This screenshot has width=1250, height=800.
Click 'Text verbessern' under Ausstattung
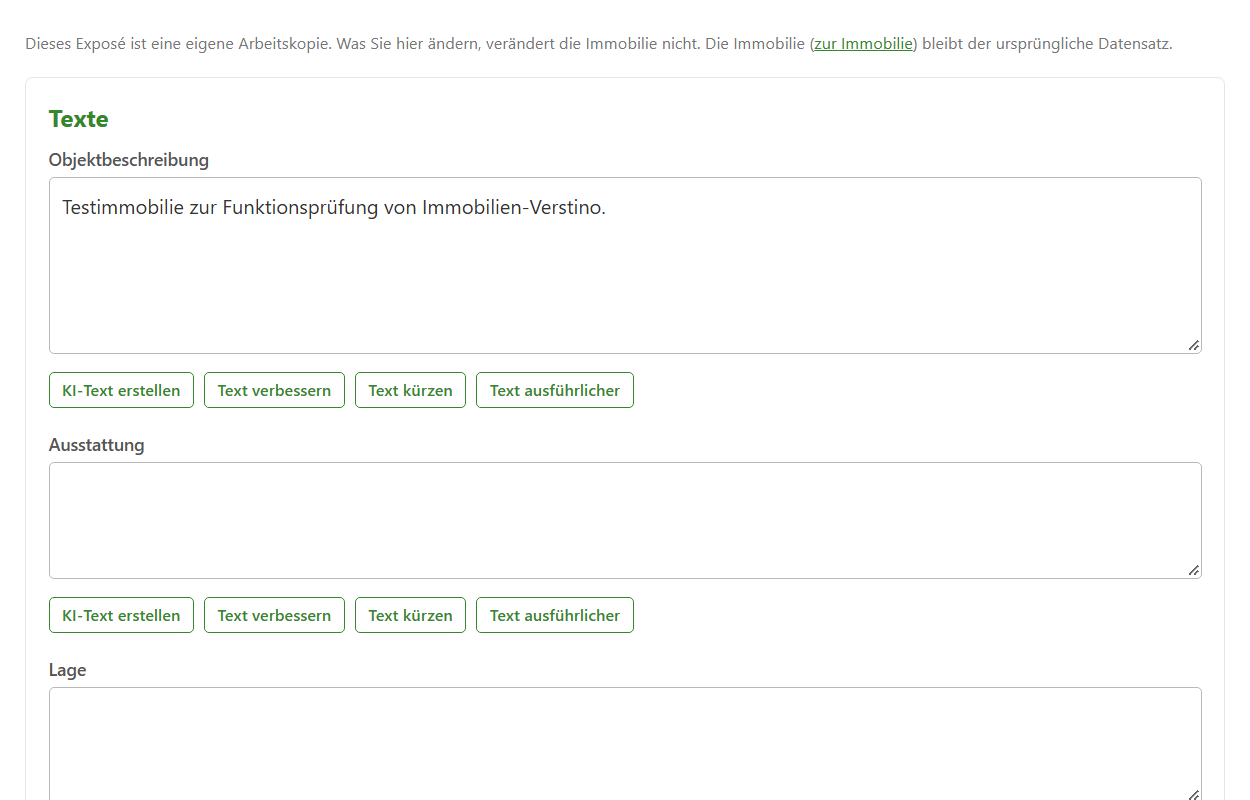[274, 615]
